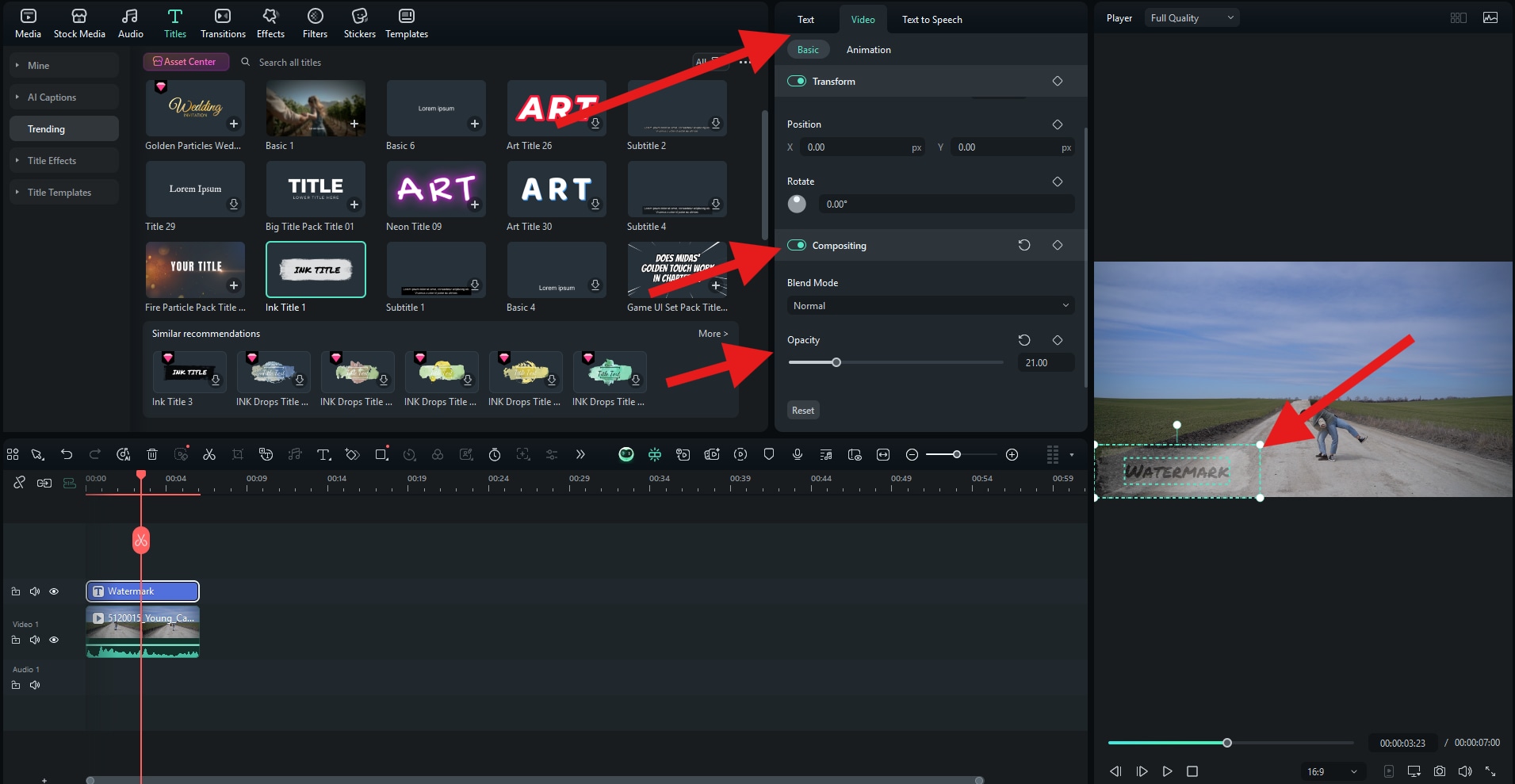Redo the last timeline action
The height and width of the screenshot is (784, 1515).
coord(95,454)
